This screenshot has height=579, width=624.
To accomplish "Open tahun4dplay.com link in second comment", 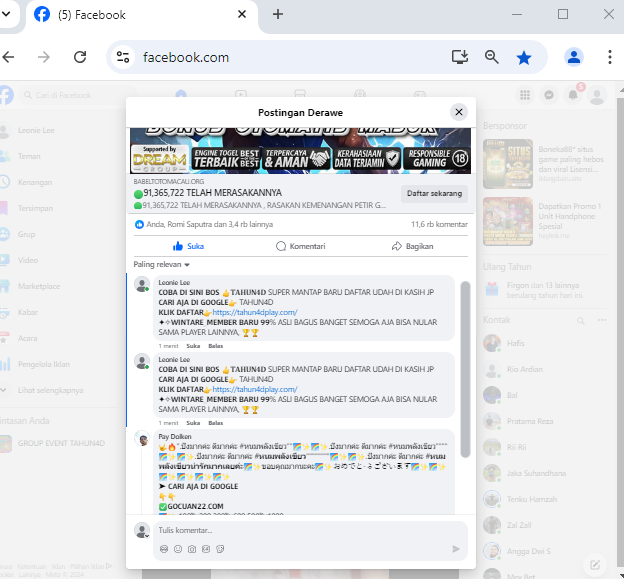I will click(255, 390).
